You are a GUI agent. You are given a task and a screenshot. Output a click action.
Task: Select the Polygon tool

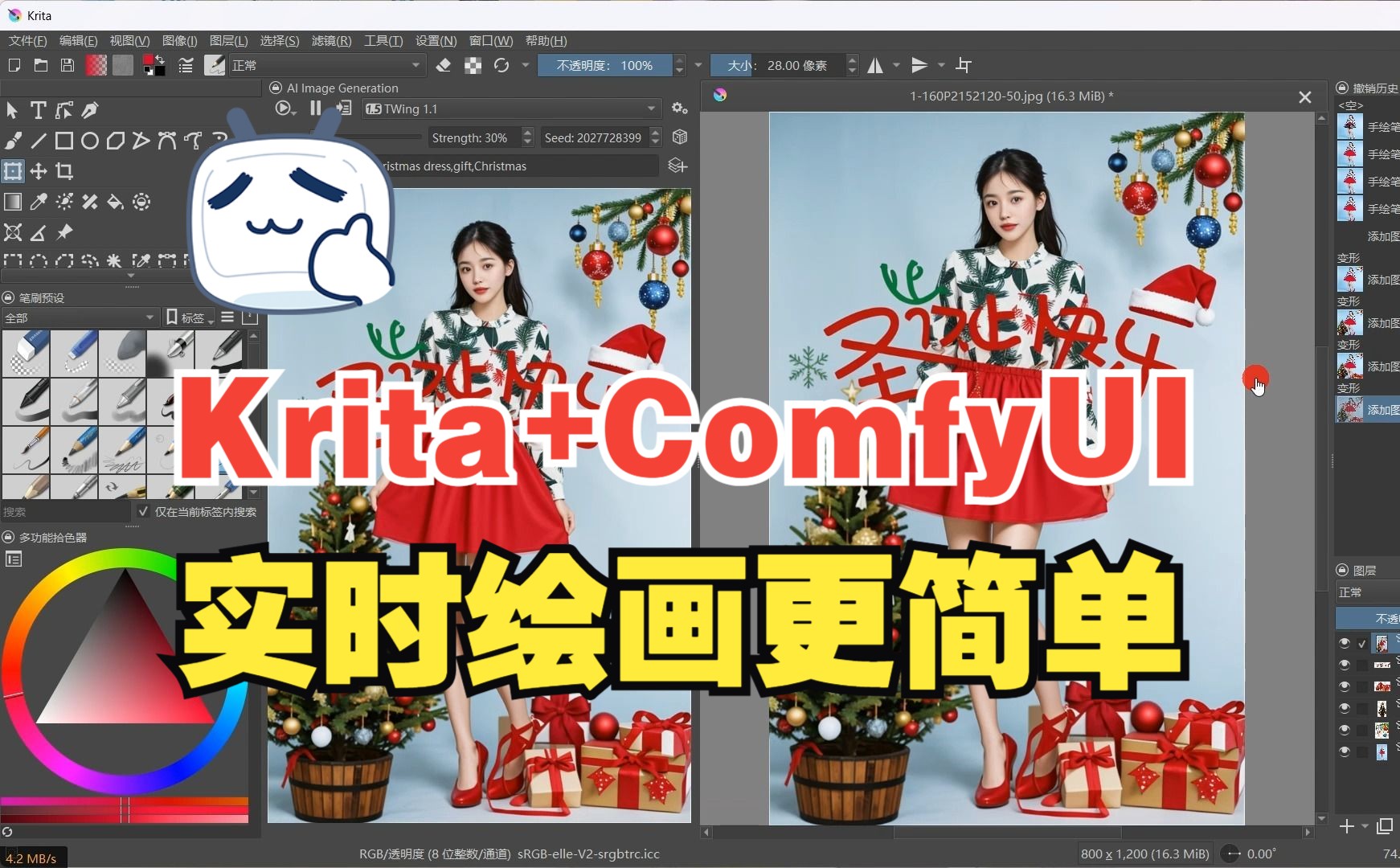coord(116,141)
